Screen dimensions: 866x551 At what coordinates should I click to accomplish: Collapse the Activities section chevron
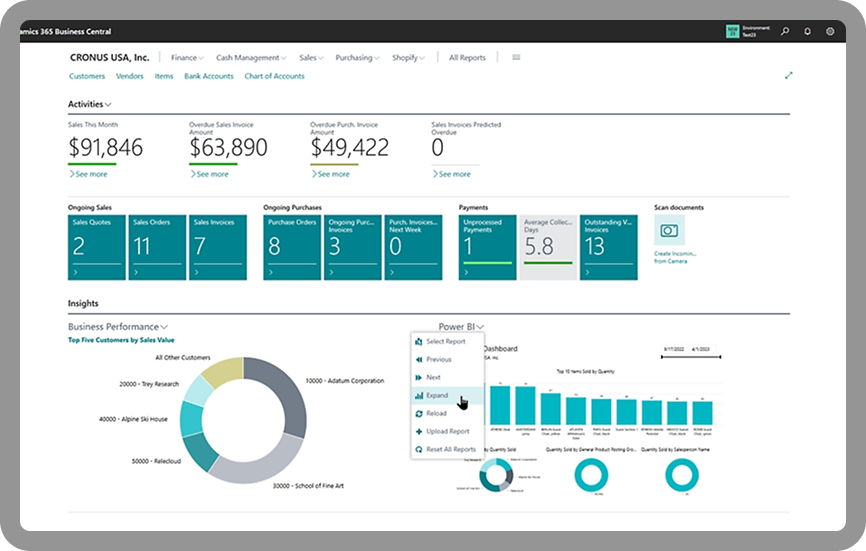(108, 104)
